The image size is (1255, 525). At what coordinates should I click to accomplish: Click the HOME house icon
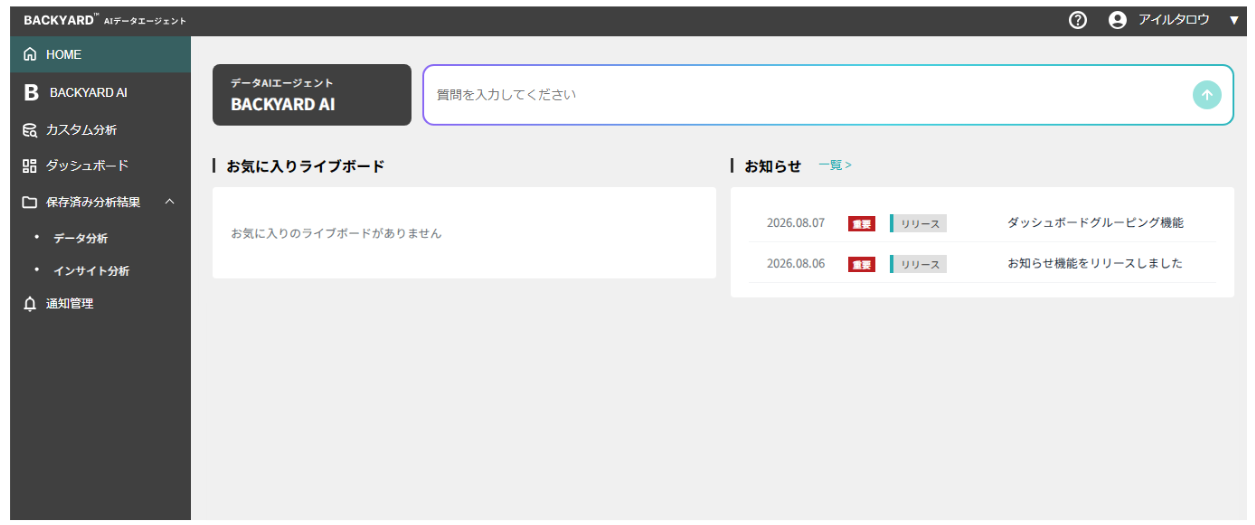(x=30, y=54)
